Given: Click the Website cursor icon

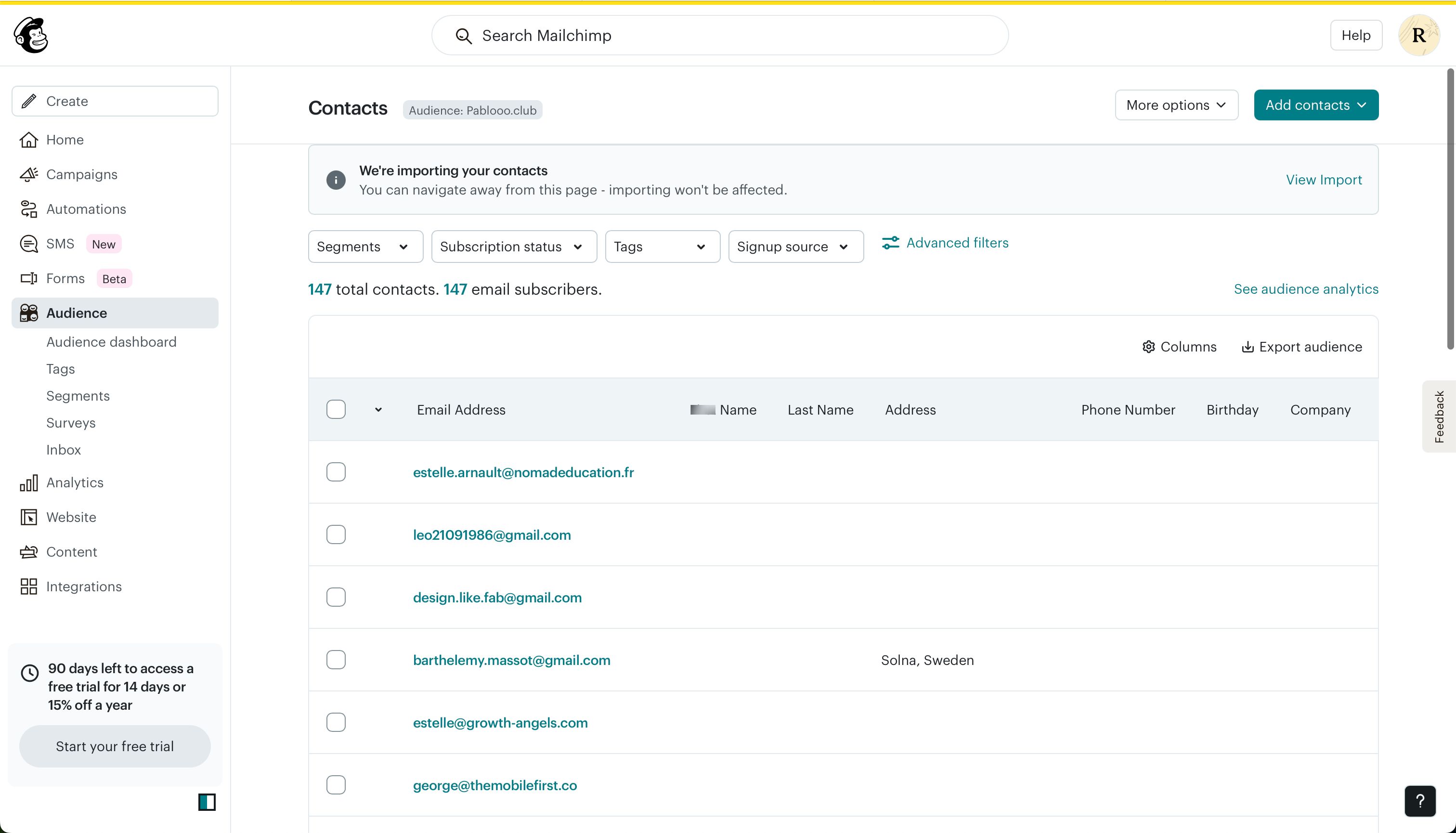Looking at the screenshot, I should [28, 517].
